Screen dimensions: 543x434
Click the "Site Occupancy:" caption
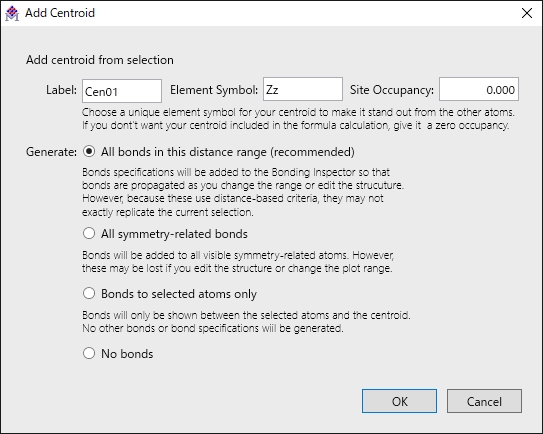pyautogui.click(x=392, y=90)
